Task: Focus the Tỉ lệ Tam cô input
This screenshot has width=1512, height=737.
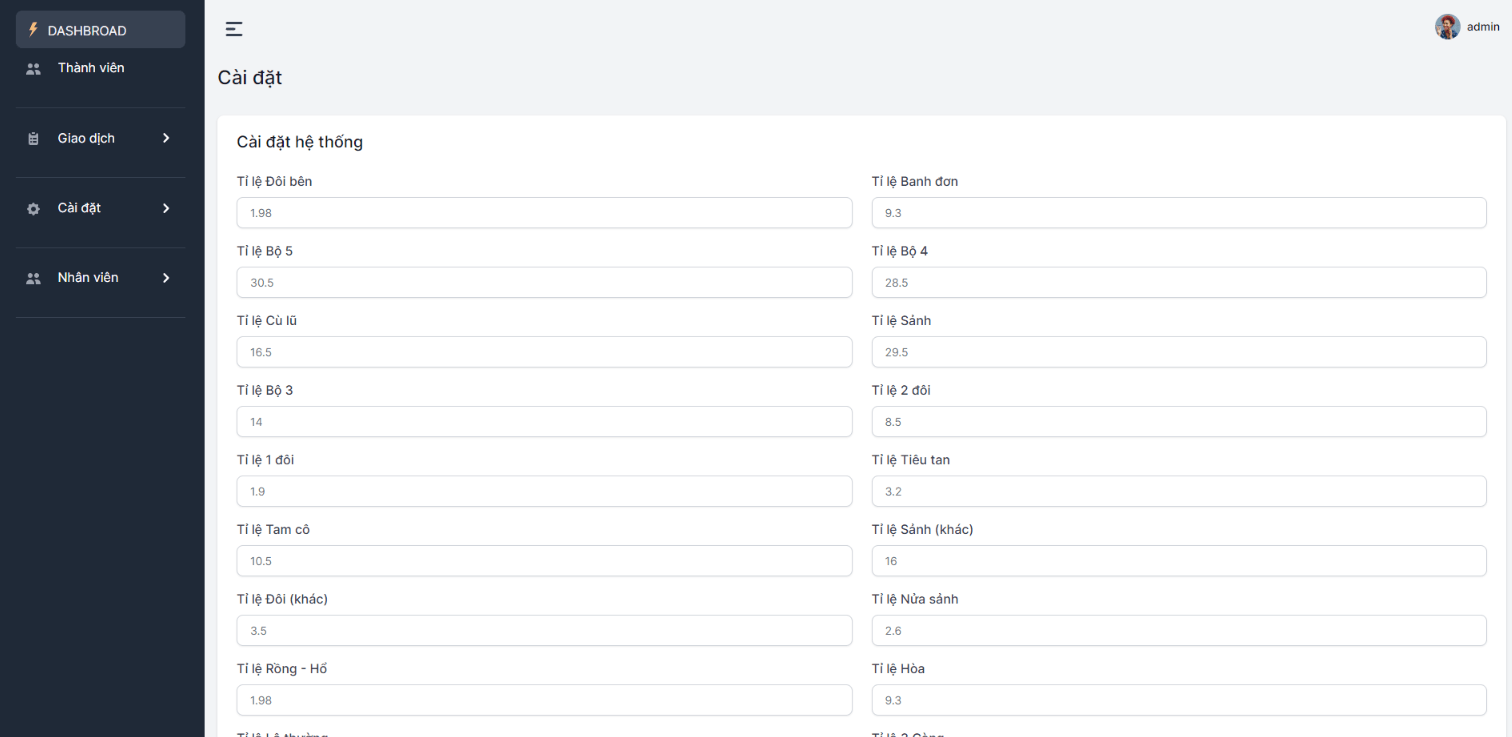Action: pyautogui.click(x=545, y=561)
